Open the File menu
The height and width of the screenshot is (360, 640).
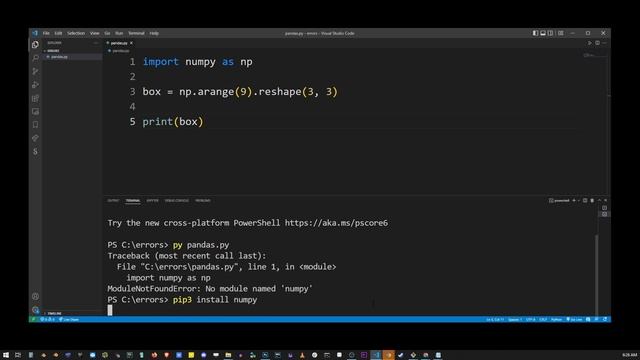(46, 33)
